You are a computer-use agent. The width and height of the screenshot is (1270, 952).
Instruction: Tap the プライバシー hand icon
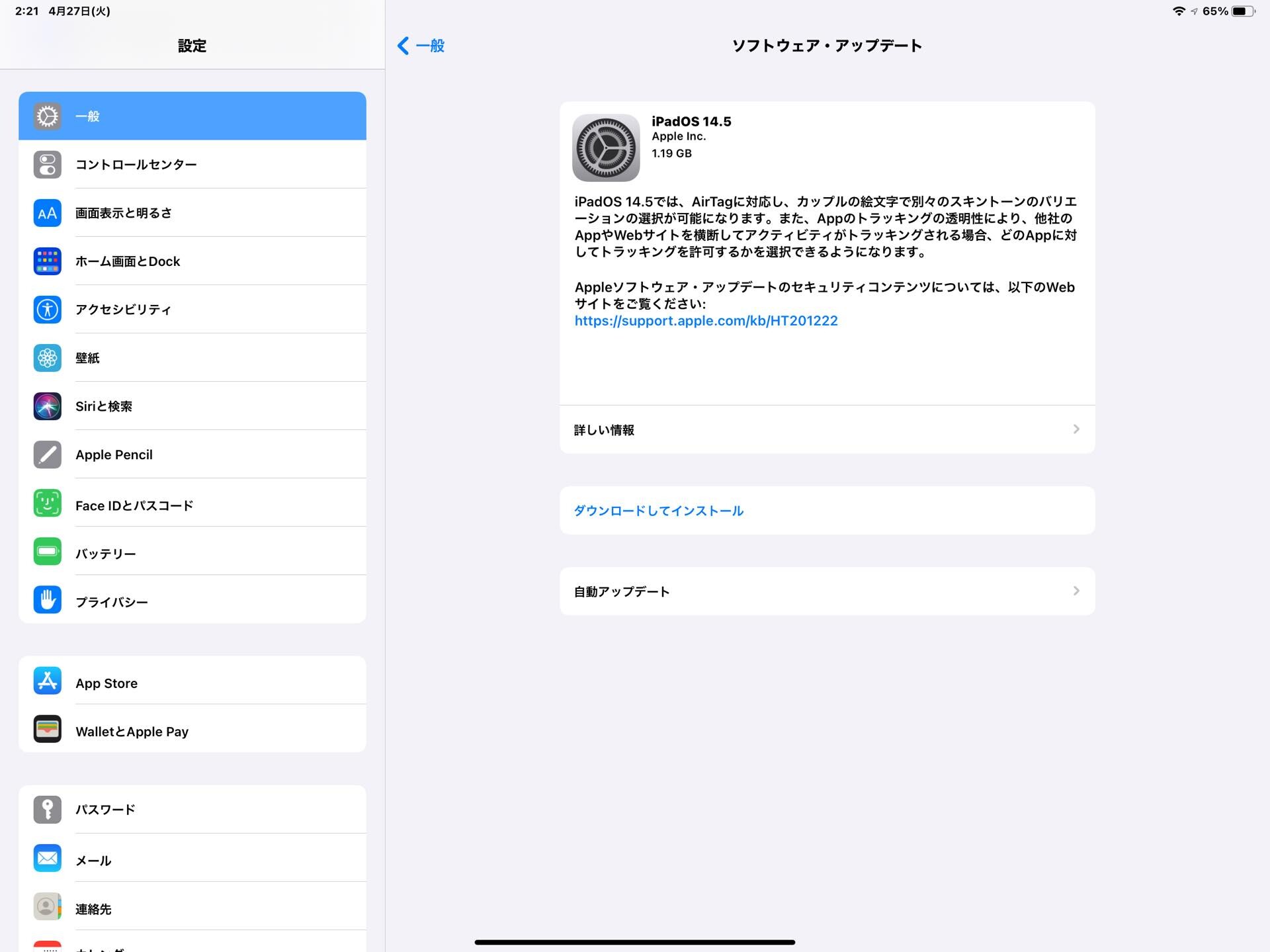point(47,600)
